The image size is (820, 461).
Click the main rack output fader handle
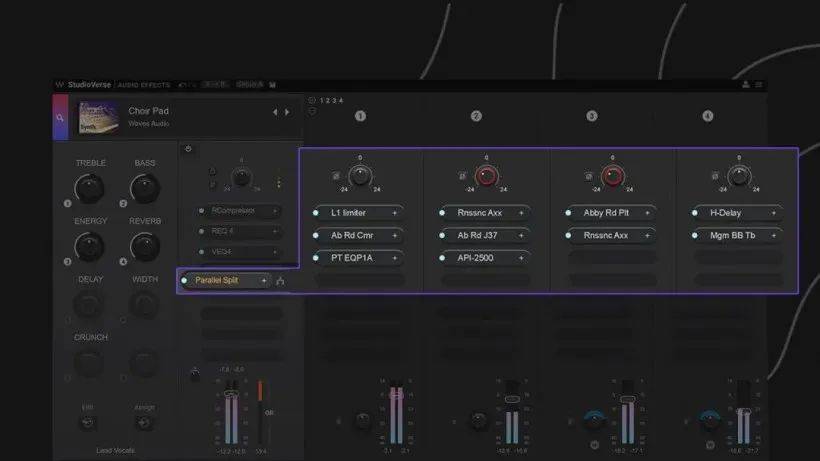(x=231, y=393)
